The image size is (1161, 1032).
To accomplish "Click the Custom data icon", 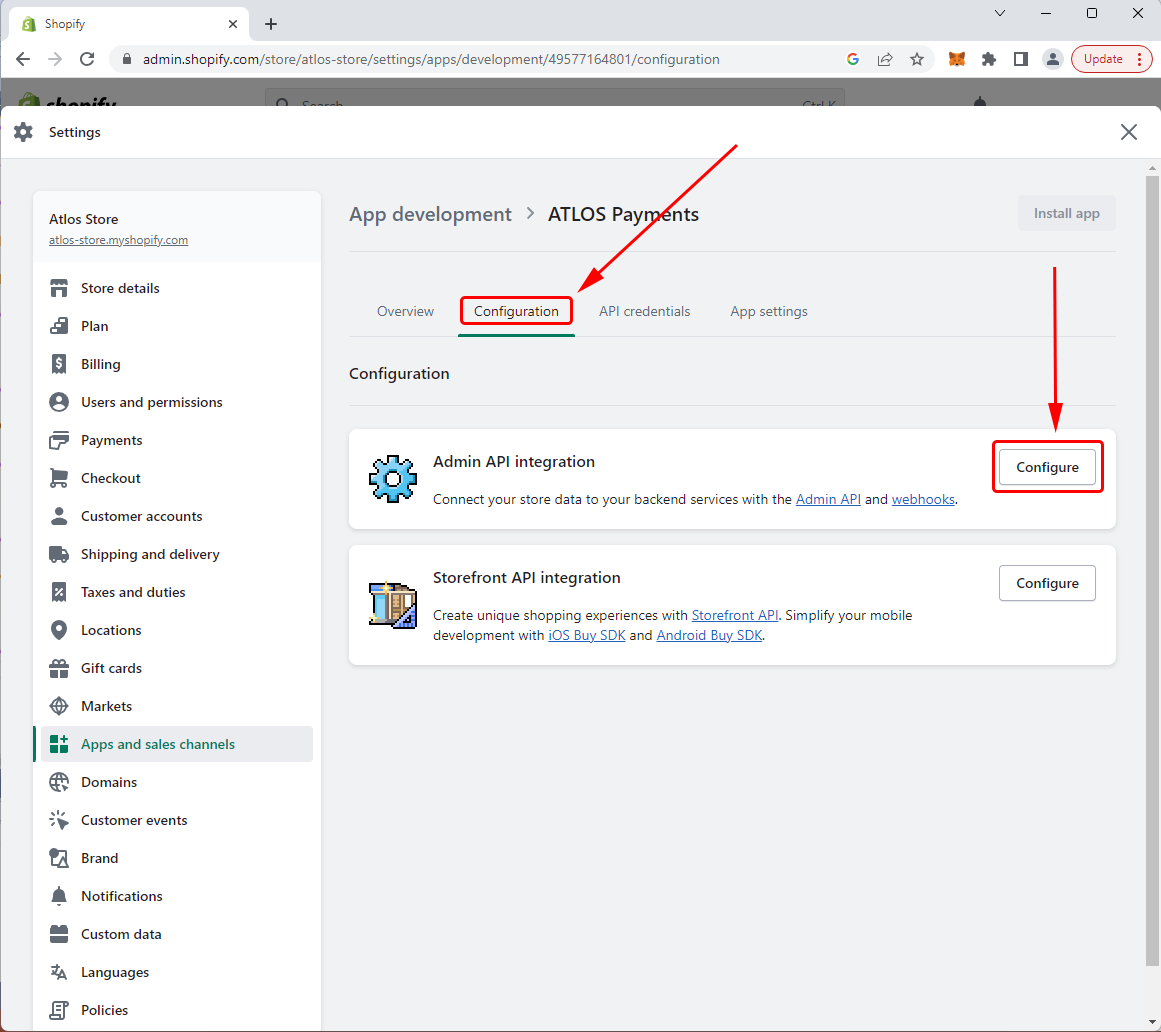I will (x=58, y=934).
